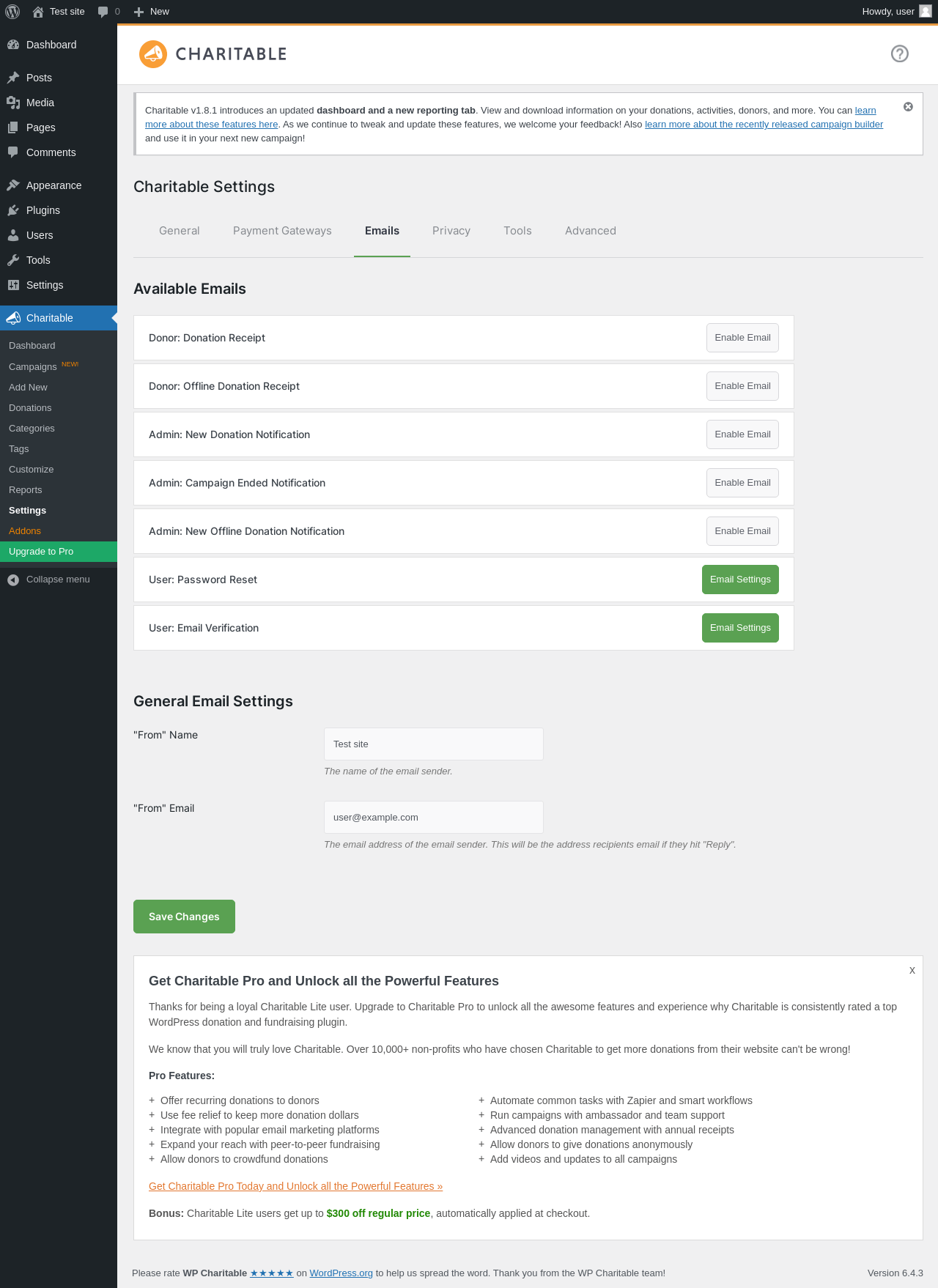Open Test site home icon

38,12
